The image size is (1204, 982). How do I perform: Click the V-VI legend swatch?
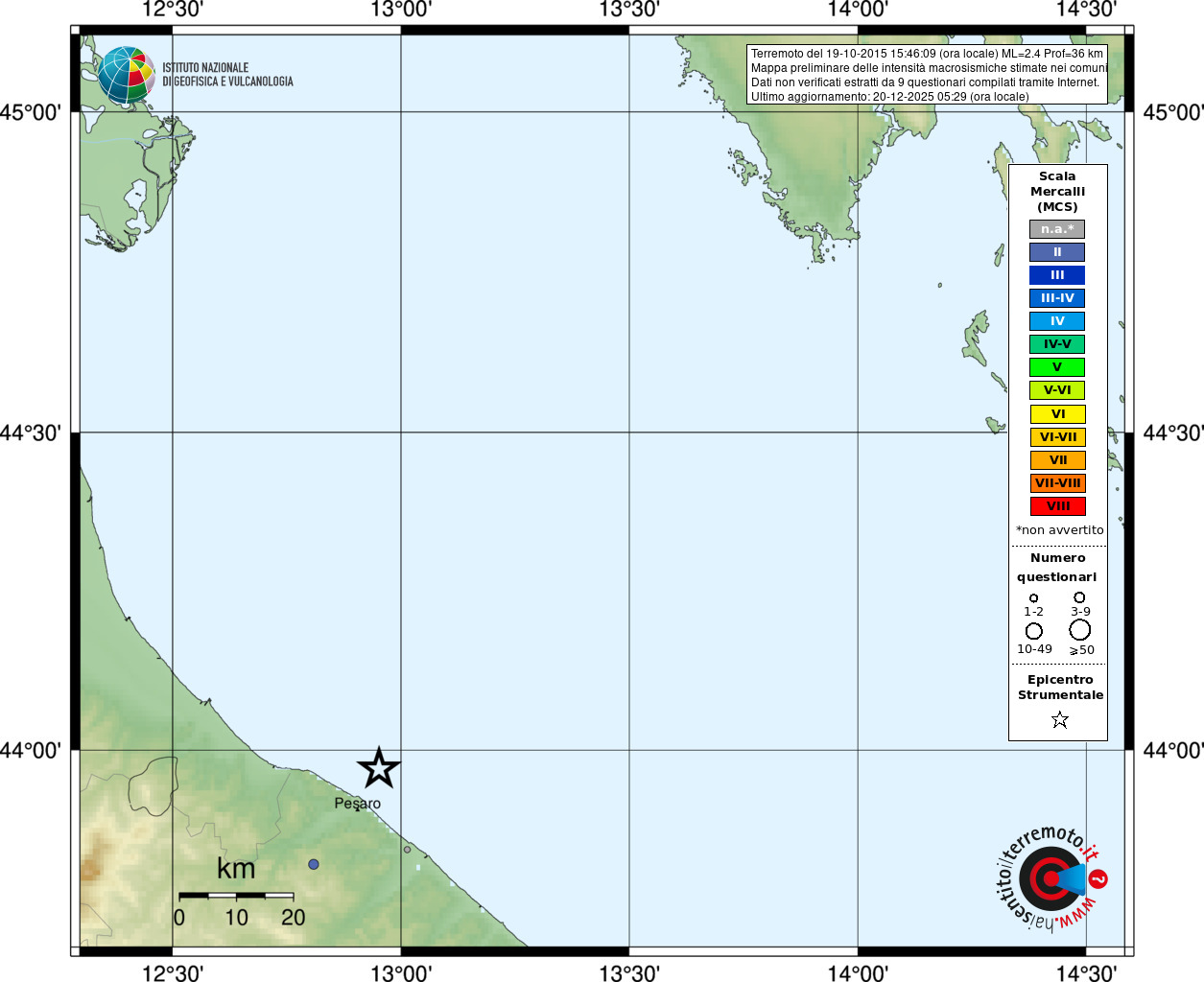point(1057,390)
